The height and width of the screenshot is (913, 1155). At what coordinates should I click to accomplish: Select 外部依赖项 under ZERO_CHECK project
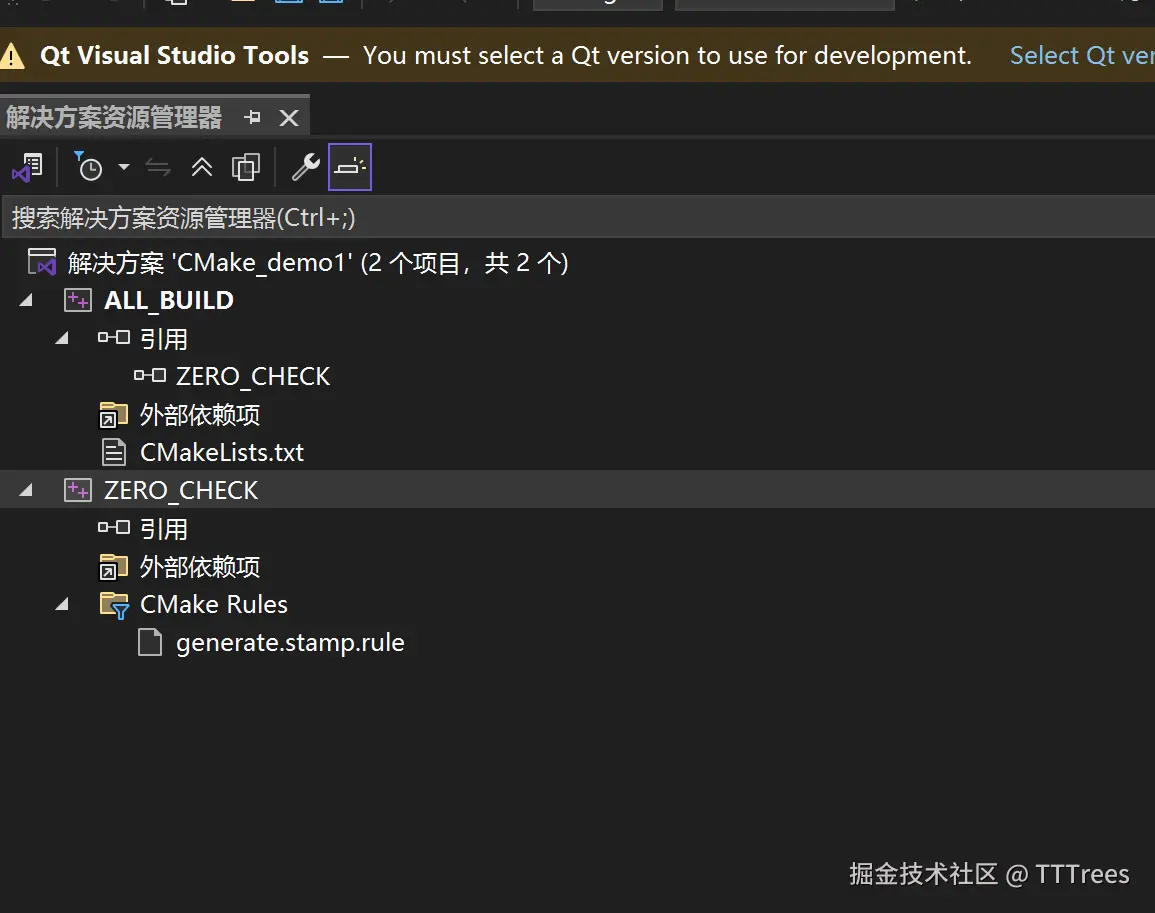pyautogui.click(x=200, y=567)
